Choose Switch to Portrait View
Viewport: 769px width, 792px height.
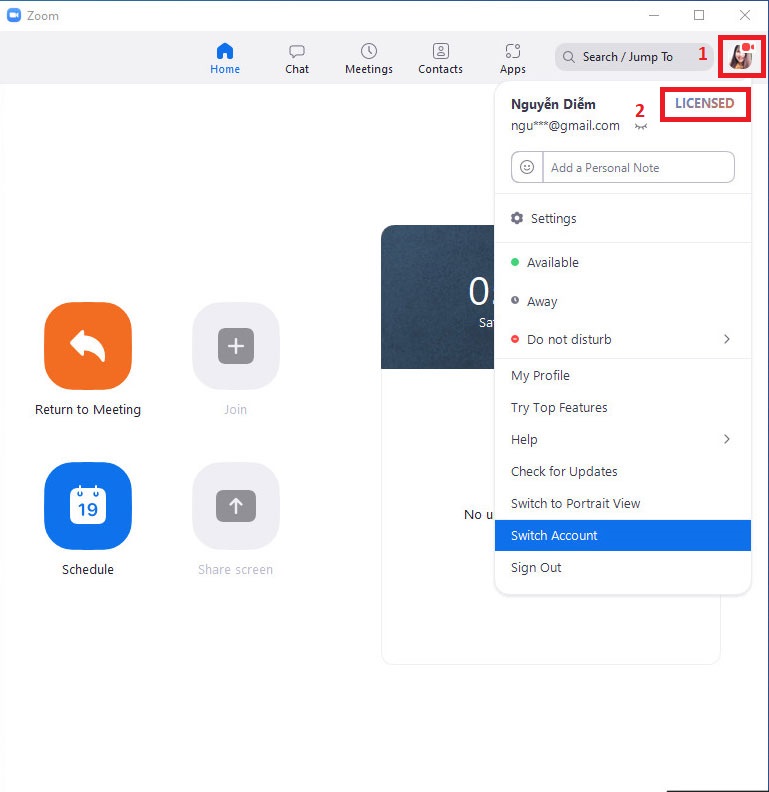[x=622, y=504]
